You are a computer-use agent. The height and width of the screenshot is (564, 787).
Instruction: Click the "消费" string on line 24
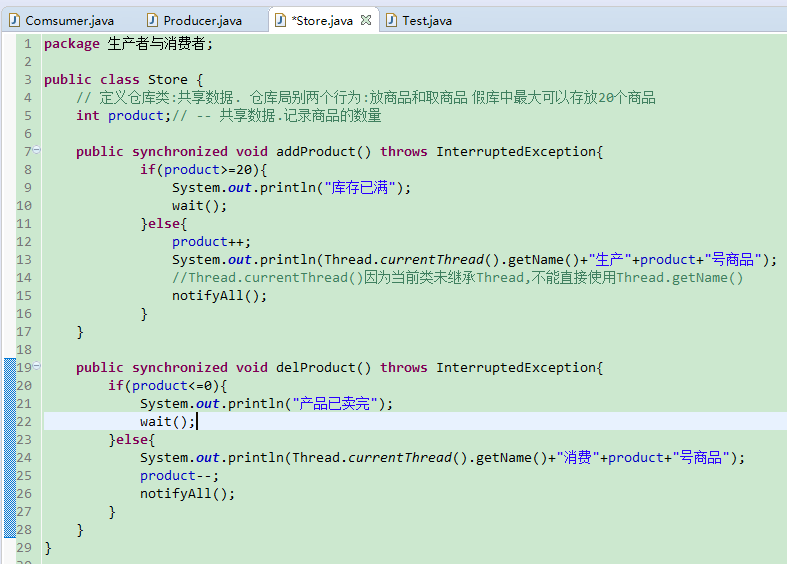pos(578,458)
